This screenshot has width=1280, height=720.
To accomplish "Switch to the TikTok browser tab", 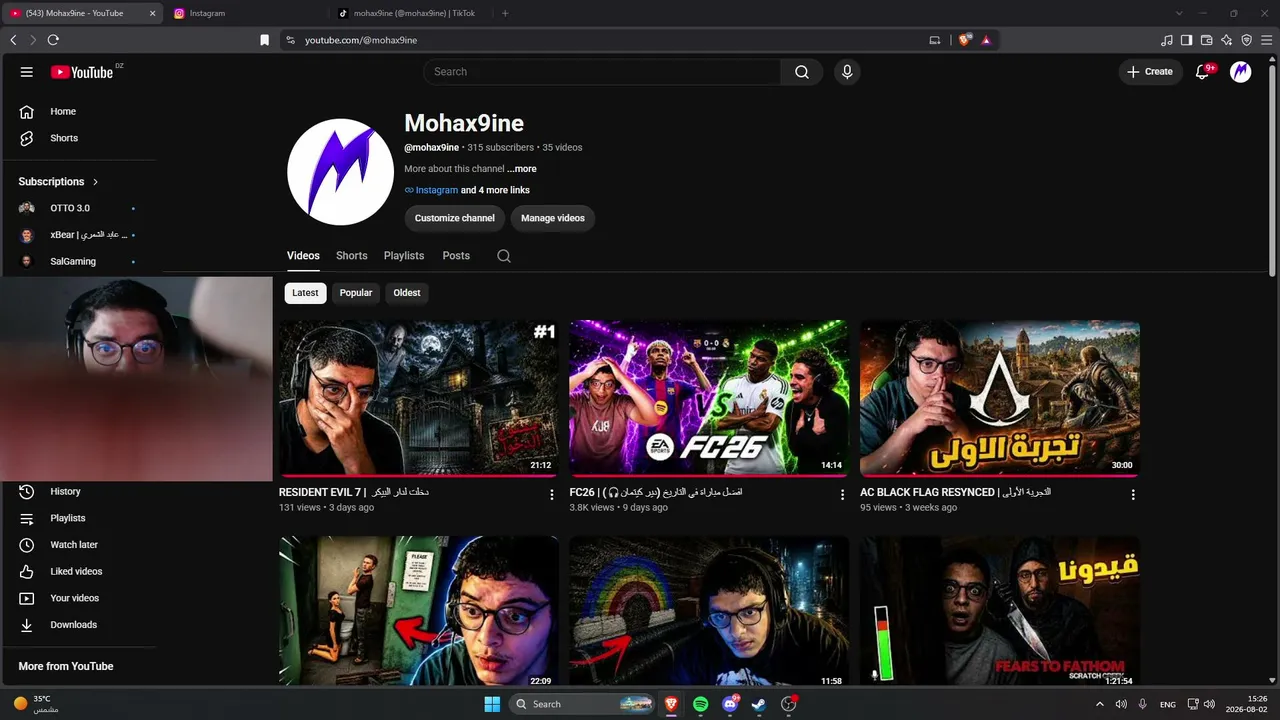I will pos(411,13).
